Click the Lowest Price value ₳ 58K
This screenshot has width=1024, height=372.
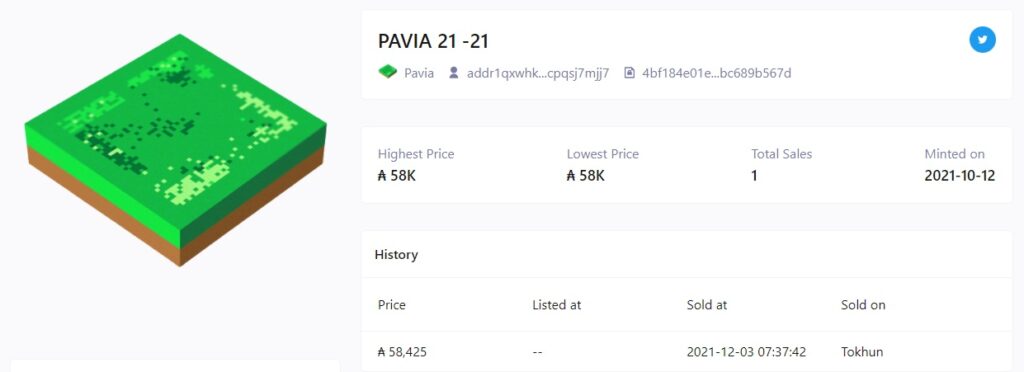pos(585,176)
